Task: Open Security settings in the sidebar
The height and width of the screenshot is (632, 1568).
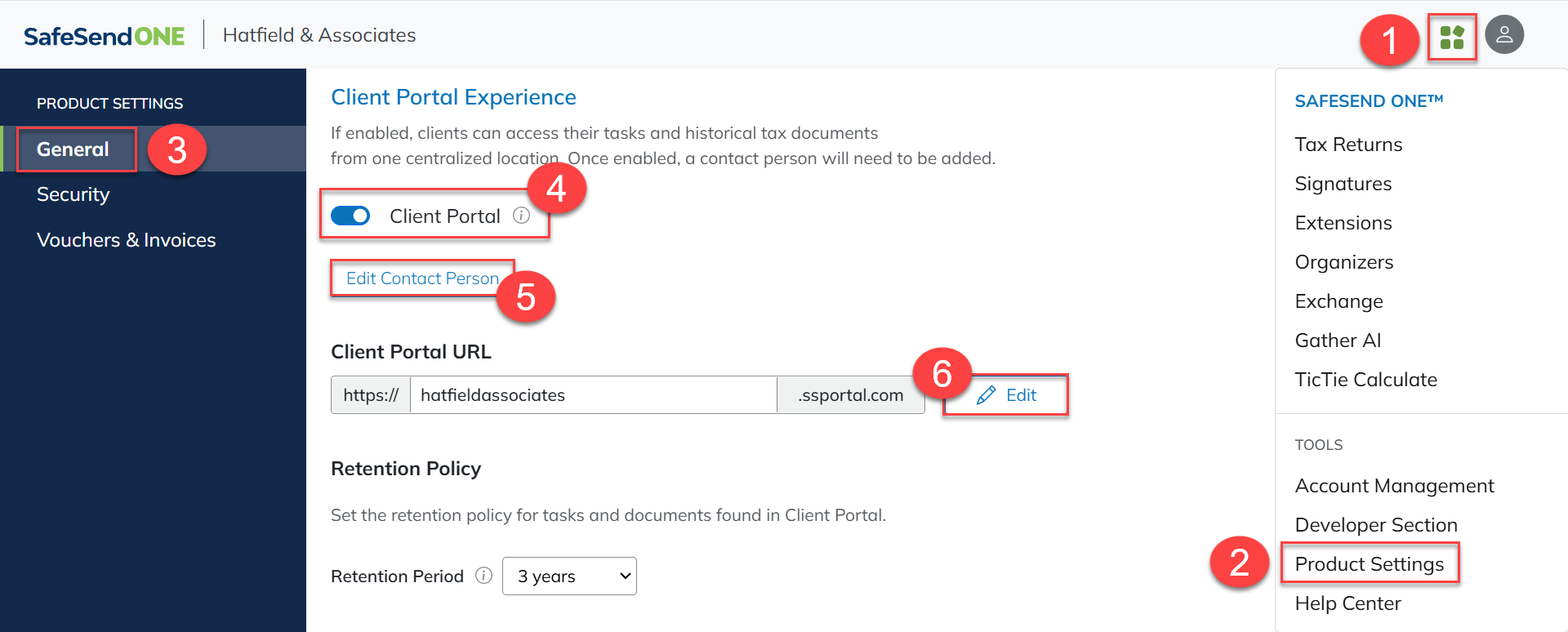Action: click(73, 194)
